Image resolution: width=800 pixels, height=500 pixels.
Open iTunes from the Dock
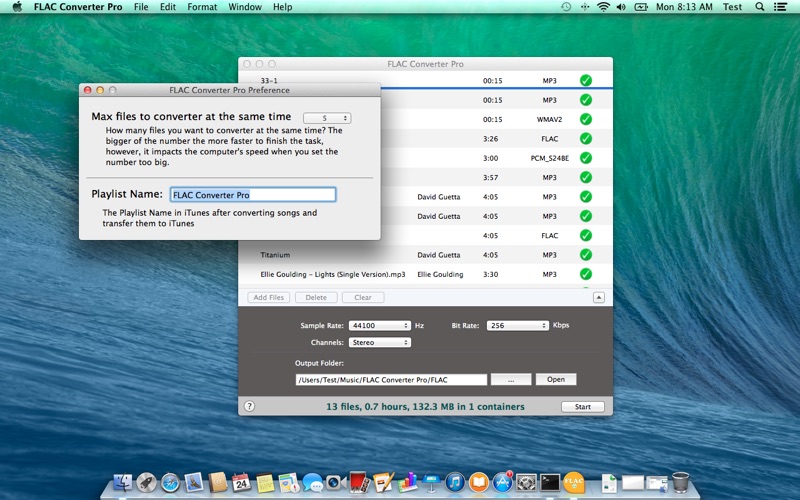(x=455, y=482)
